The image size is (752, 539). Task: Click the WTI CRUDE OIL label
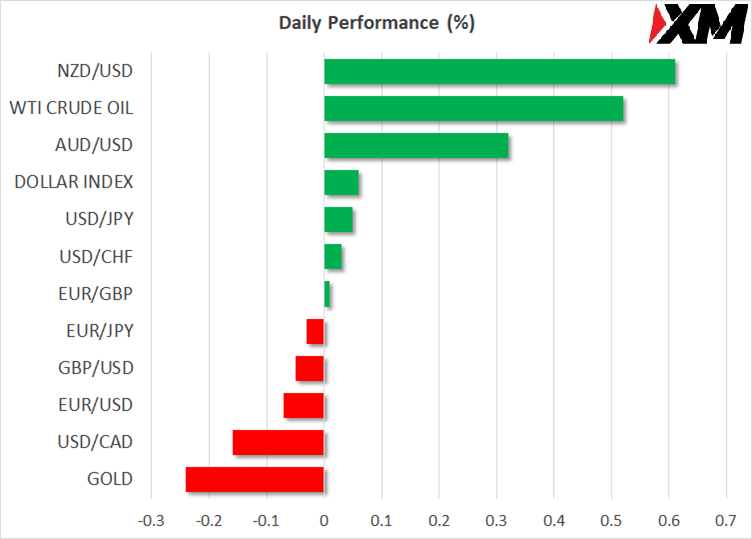[x=71, y=108]
